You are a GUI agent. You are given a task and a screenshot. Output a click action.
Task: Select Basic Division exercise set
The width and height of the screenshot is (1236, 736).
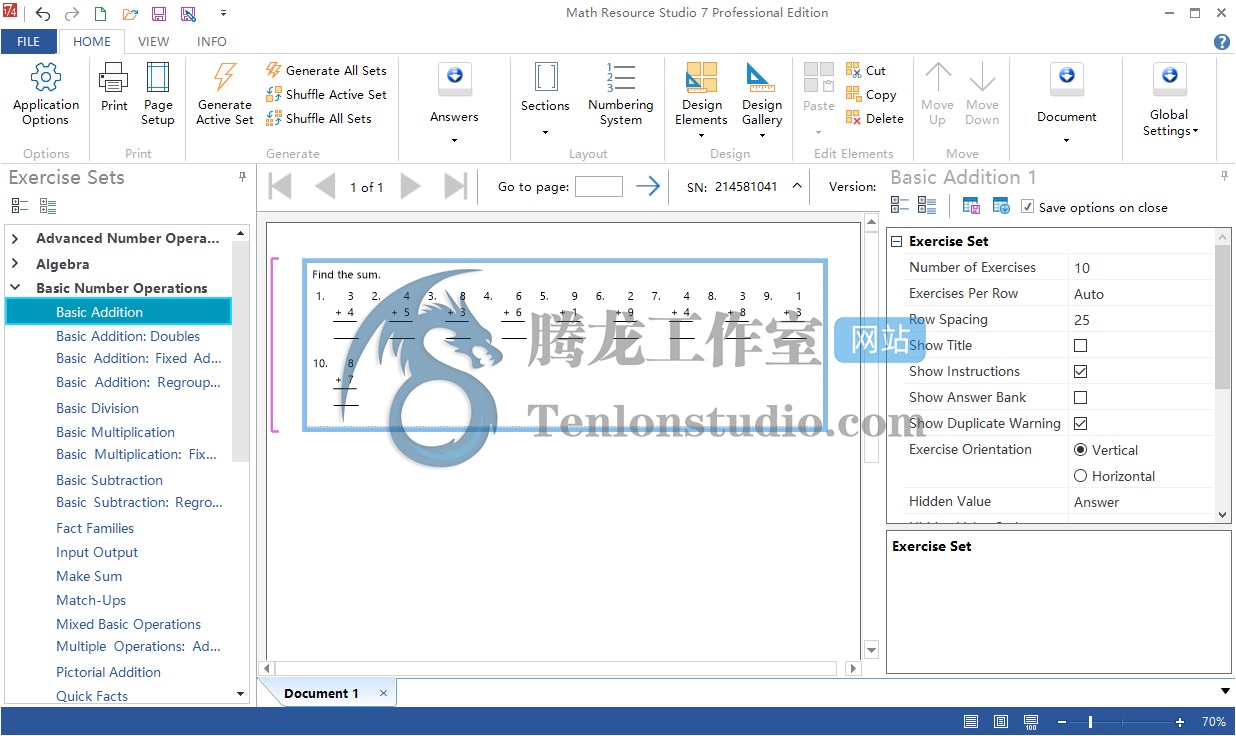[x=97, y=408]
